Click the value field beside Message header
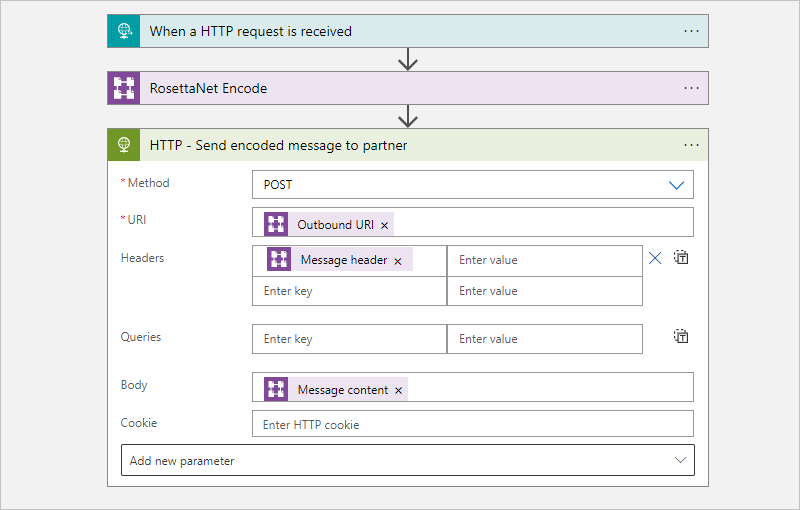The image size is (800, 510). click(x=544, y=260)
